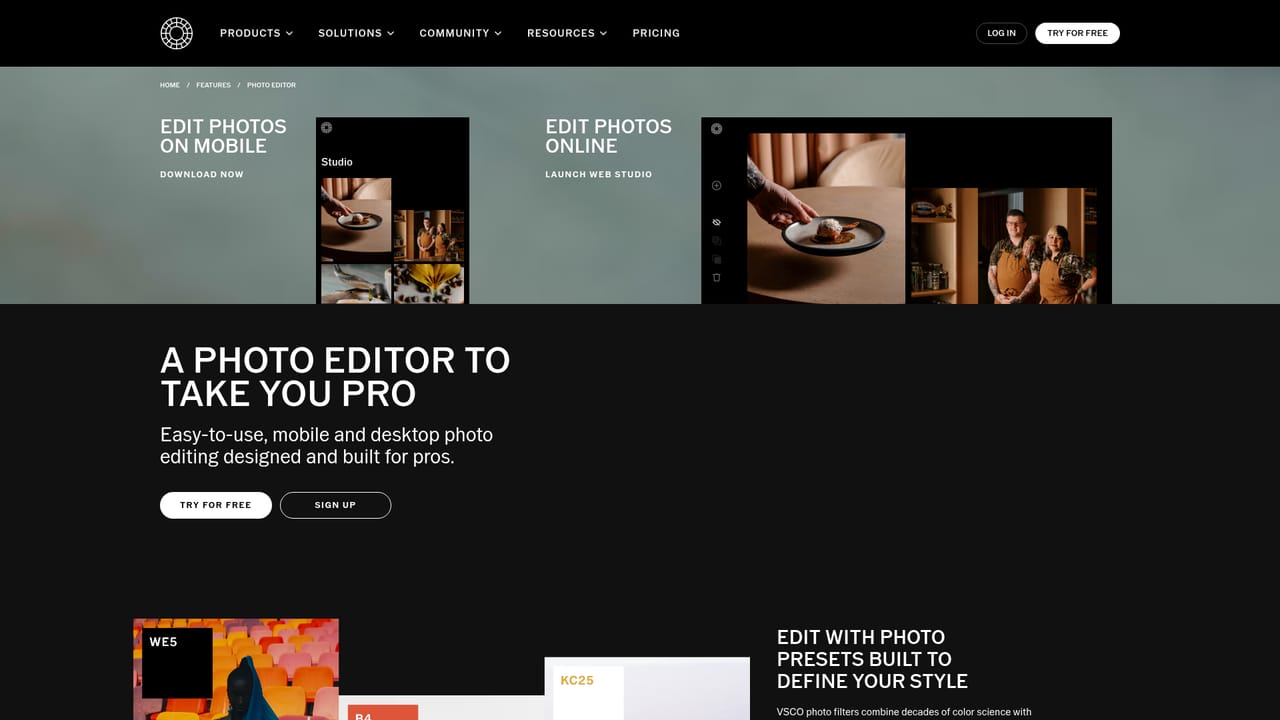This screenshot has height=720, width=1280.
Task: Select the WE5 preset swatch
Action: tap(177, 662)
